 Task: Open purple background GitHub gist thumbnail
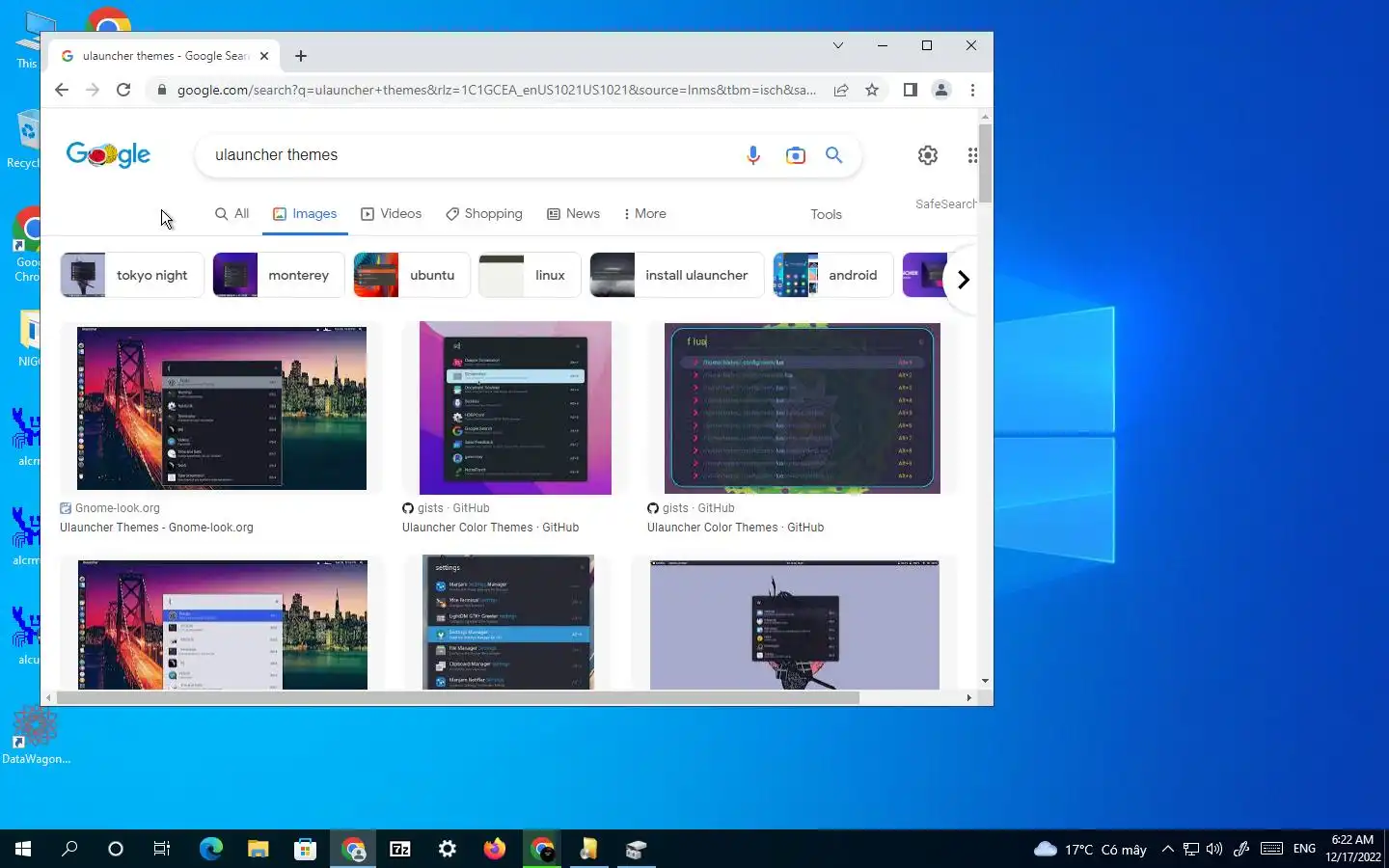(515, 408)
